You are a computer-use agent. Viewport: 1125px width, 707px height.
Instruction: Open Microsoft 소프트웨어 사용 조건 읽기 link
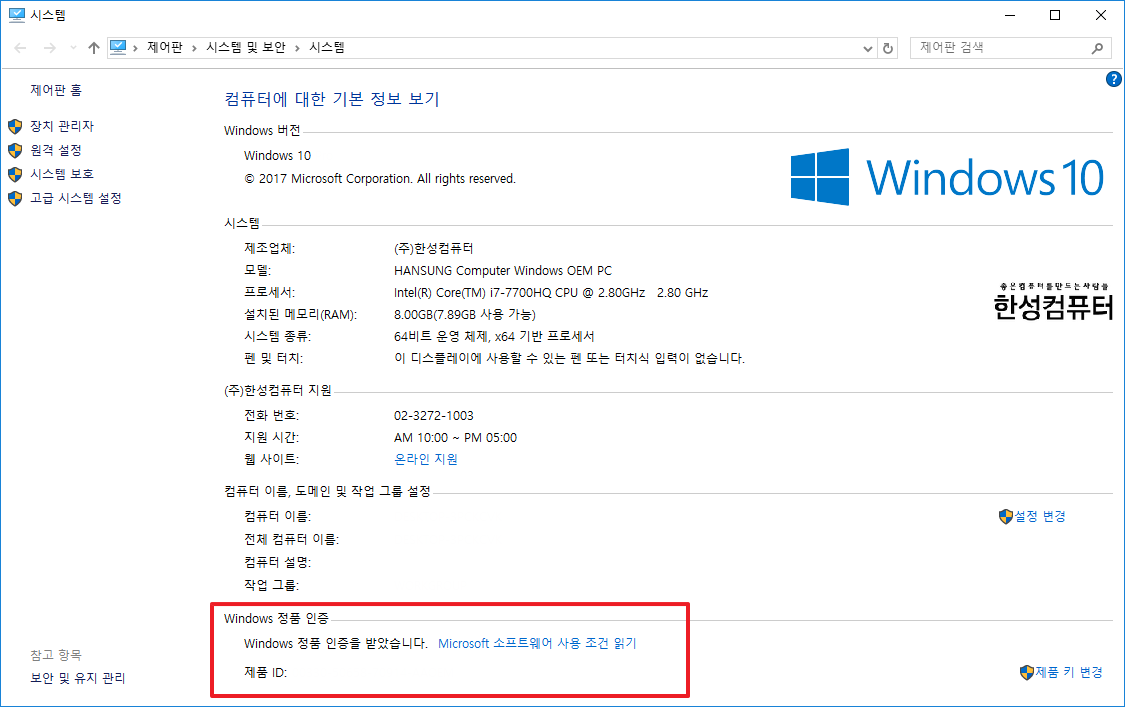[537, 643]
